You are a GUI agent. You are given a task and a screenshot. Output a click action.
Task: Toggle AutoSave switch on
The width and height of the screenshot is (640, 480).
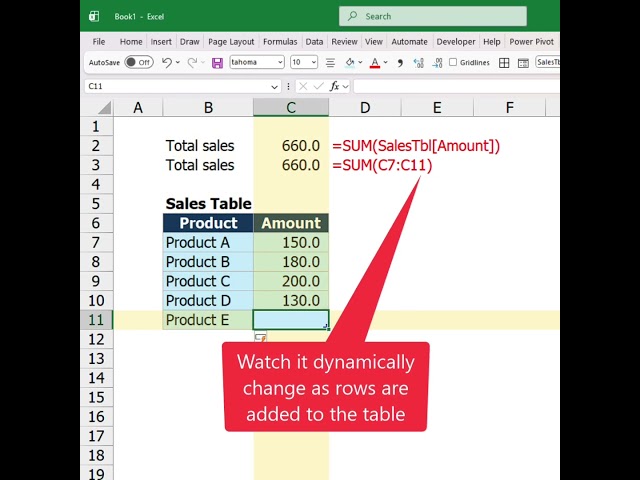pos(139,62)
